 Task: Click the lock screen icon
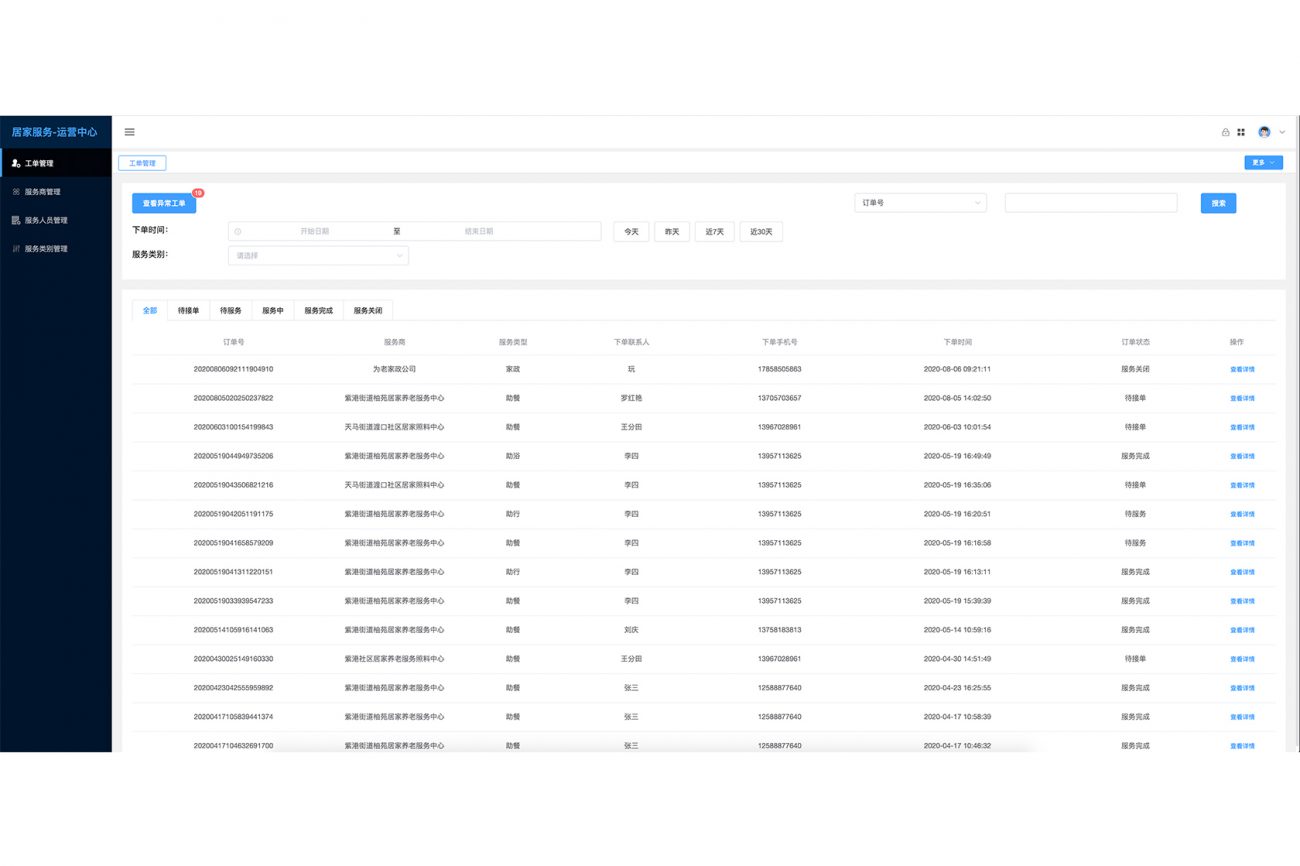click(x=1226, y=132)
